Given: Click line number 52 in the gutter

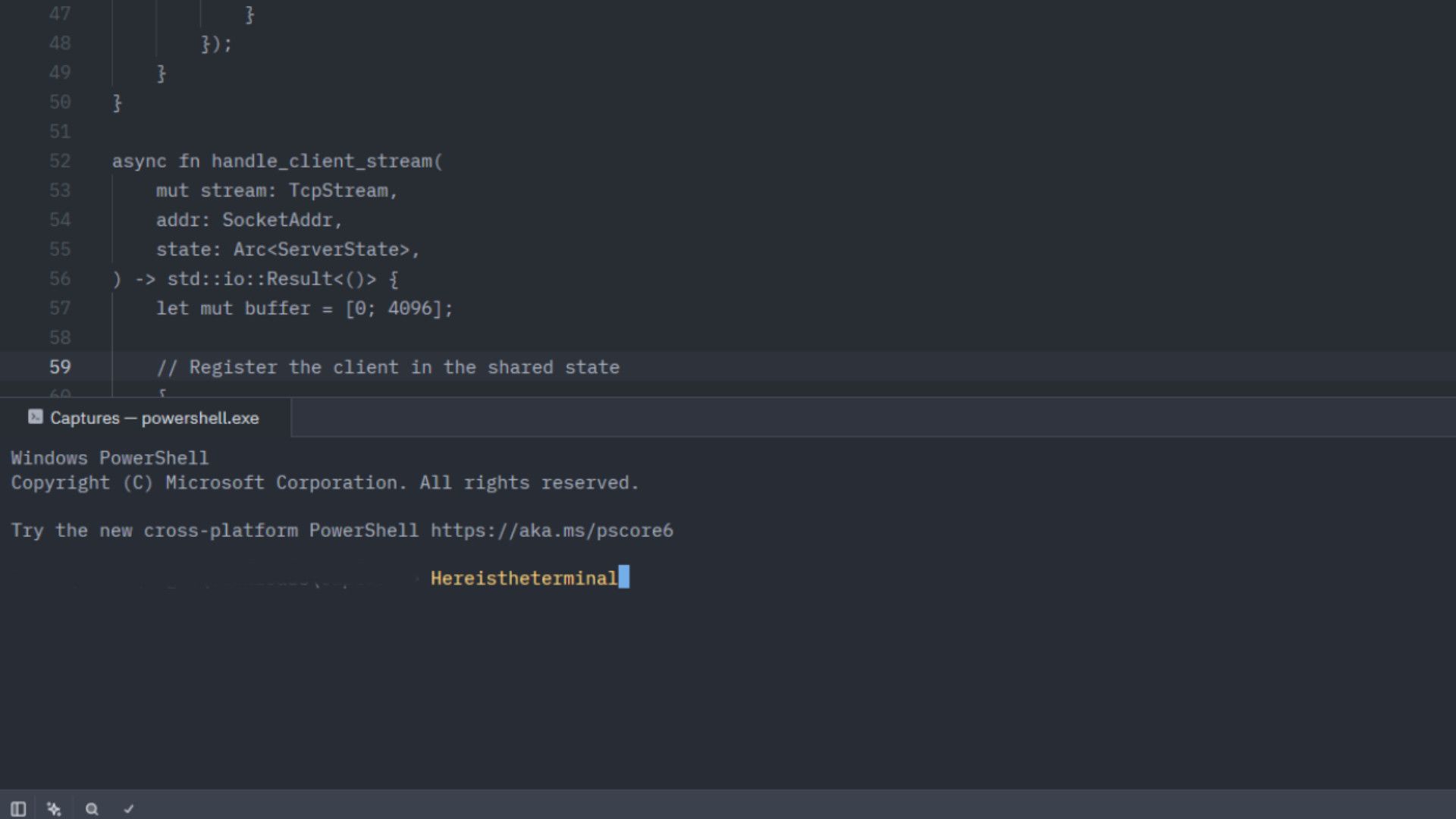Looking at the screenshot, I should [60, 162].
